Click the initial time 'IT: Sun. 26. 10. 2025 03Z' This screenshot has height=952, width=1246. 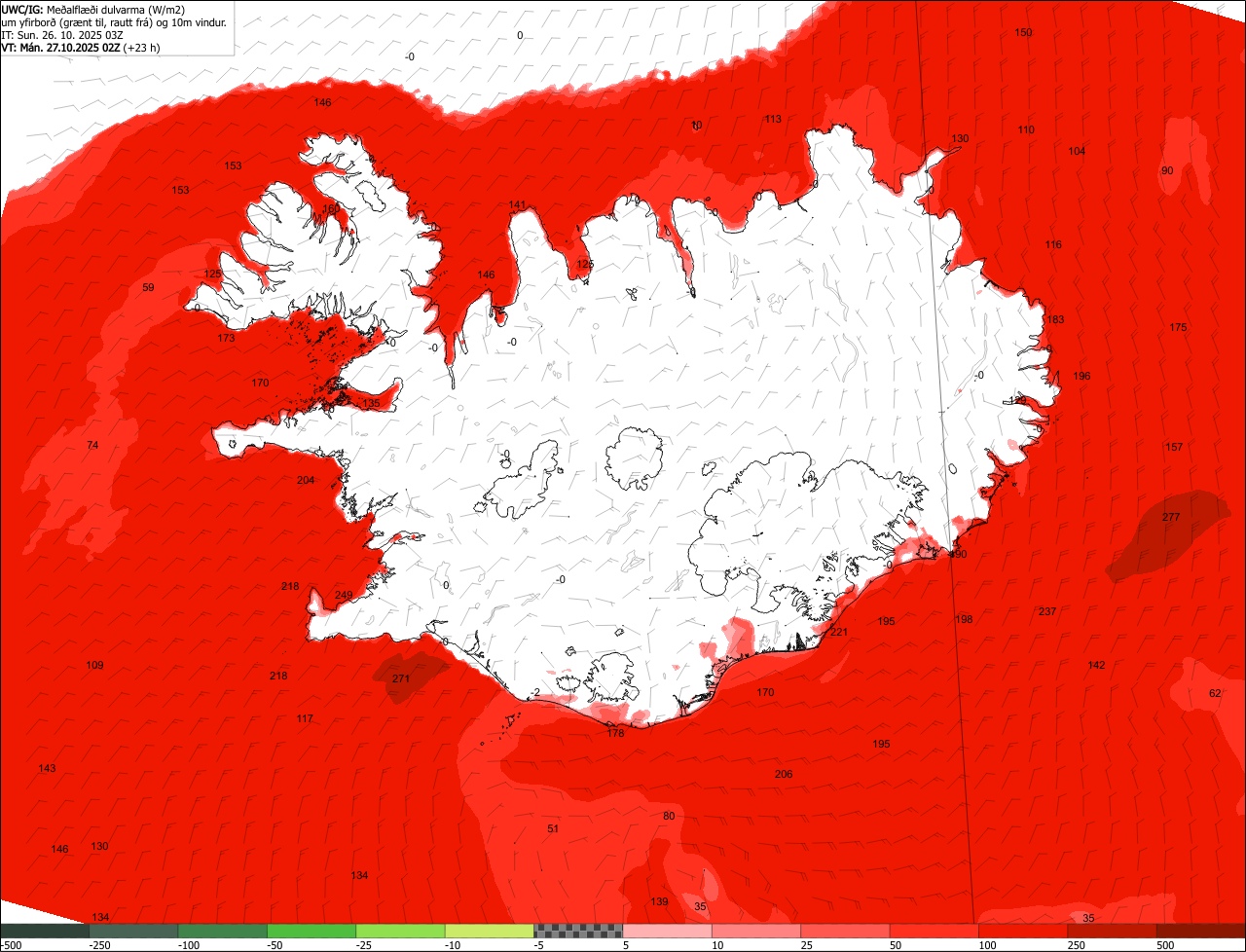(62, 35)
